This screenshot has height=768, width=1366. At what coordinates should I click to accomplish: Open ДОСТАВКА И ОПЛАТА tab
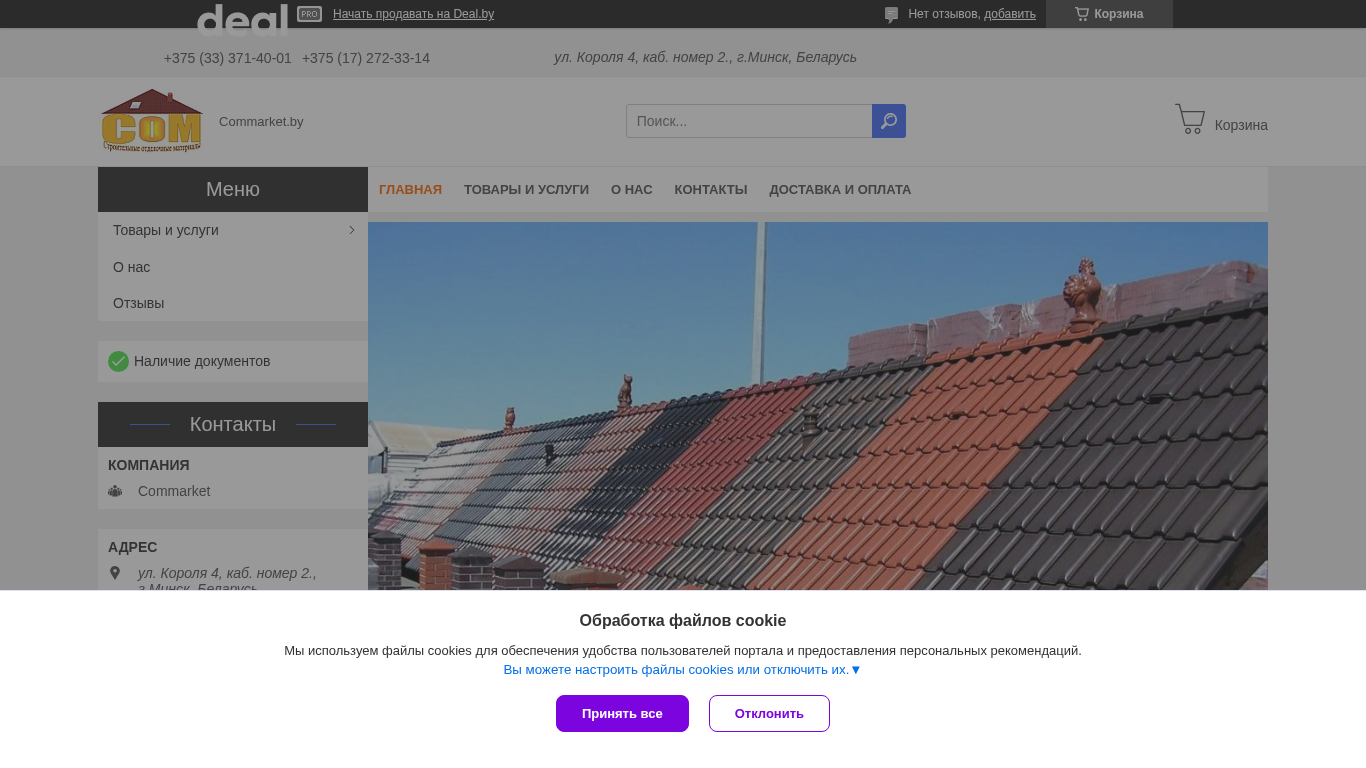[840, 190]
